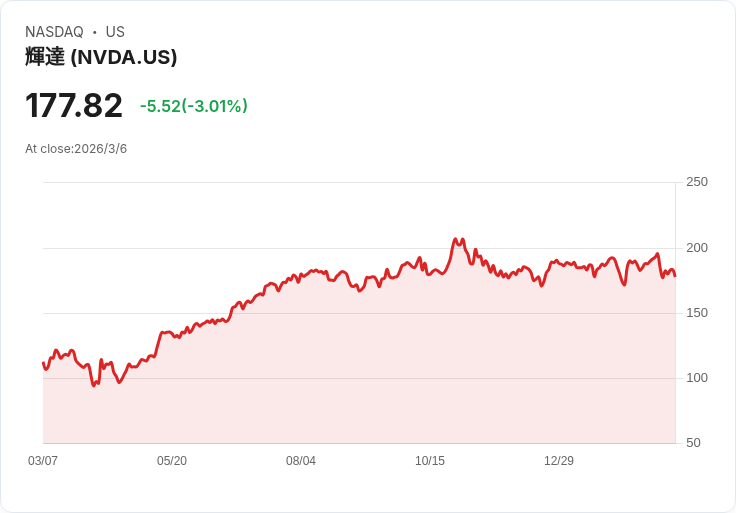Viewport: 736px width, 513px height.
Task: Click the NASDAQ exchange label
Action: click(54, 32)
